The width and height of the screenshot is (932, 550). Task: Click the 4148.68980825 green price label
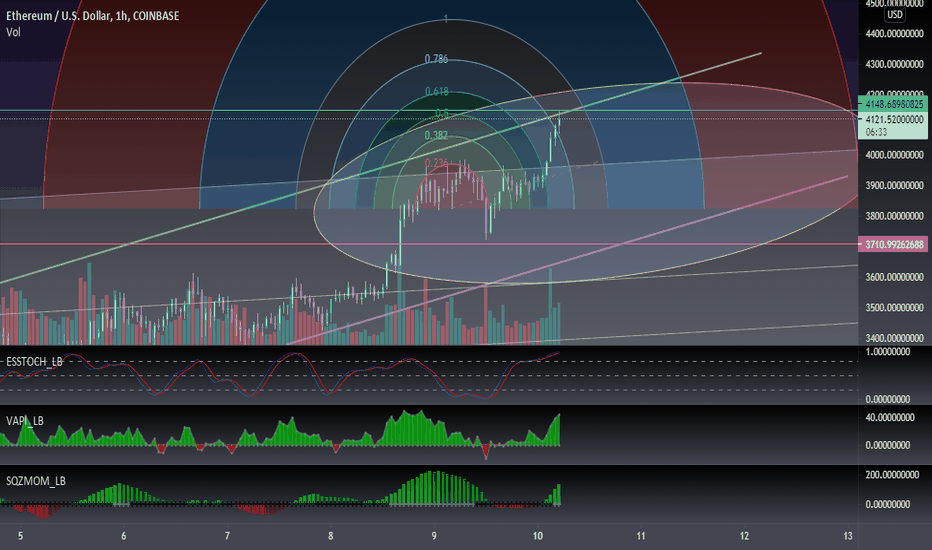894,104
